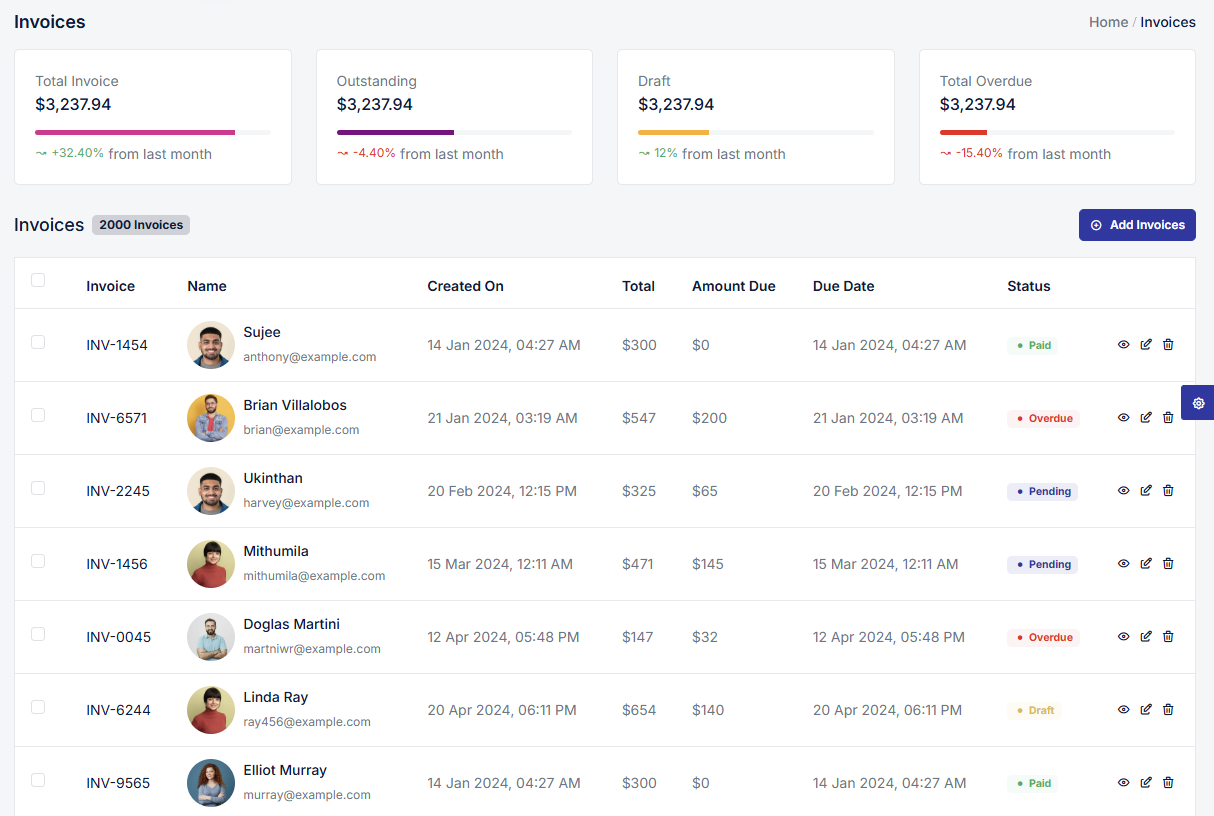
Task: Click the Add Invoices button
Action: point(1137,225)
